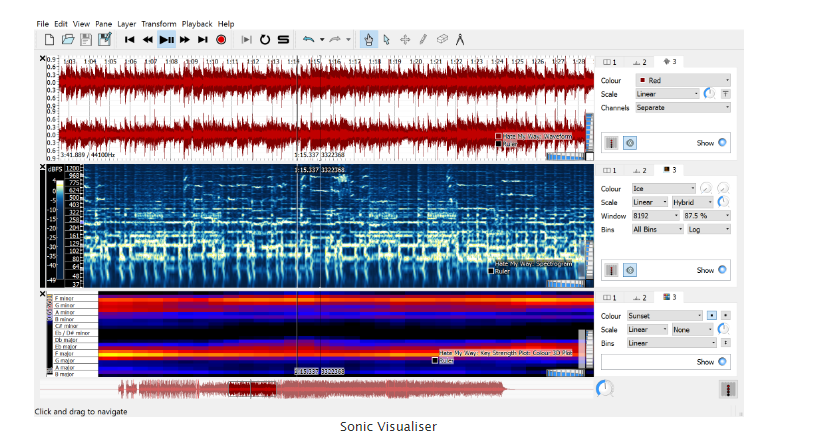Select the Measure compass tool

tap(460, 39)
